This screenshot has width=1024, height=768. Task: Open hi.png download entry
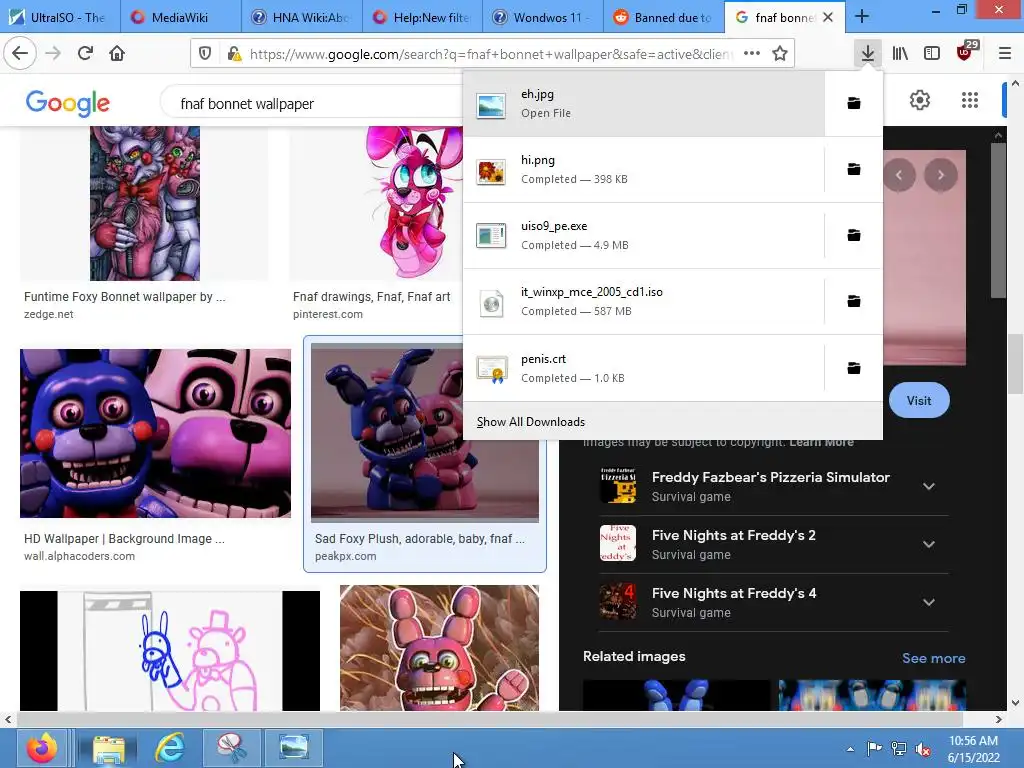pos(644,169)
